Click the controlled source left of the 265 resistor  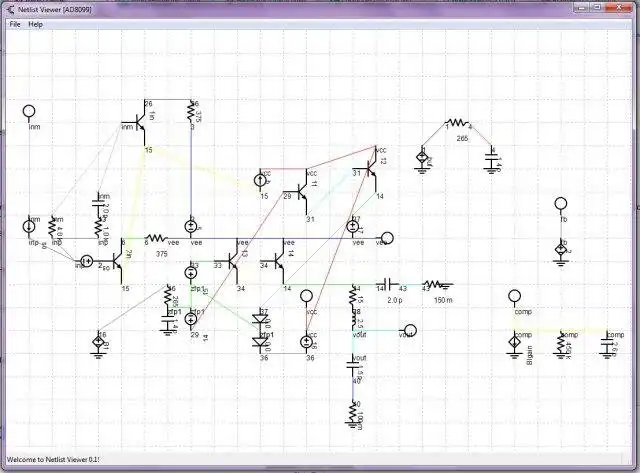422,158
